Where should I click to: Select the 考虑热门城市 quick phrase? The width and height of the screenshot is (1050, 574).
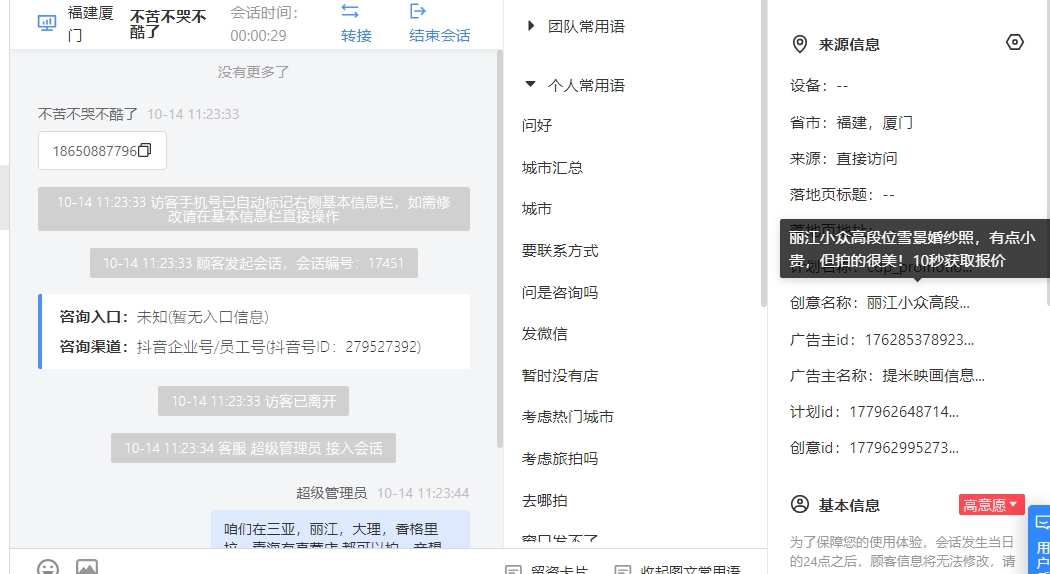568,417
